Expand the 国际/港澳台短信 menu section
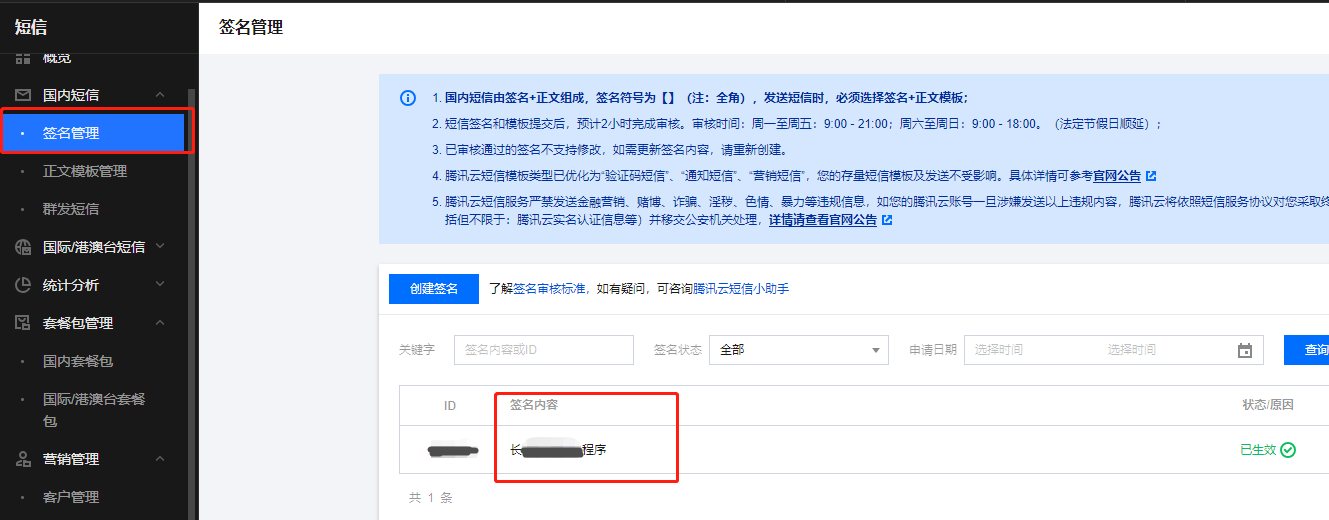The image size is (1329, 520). pyautogui.click(x=160, y=247)
